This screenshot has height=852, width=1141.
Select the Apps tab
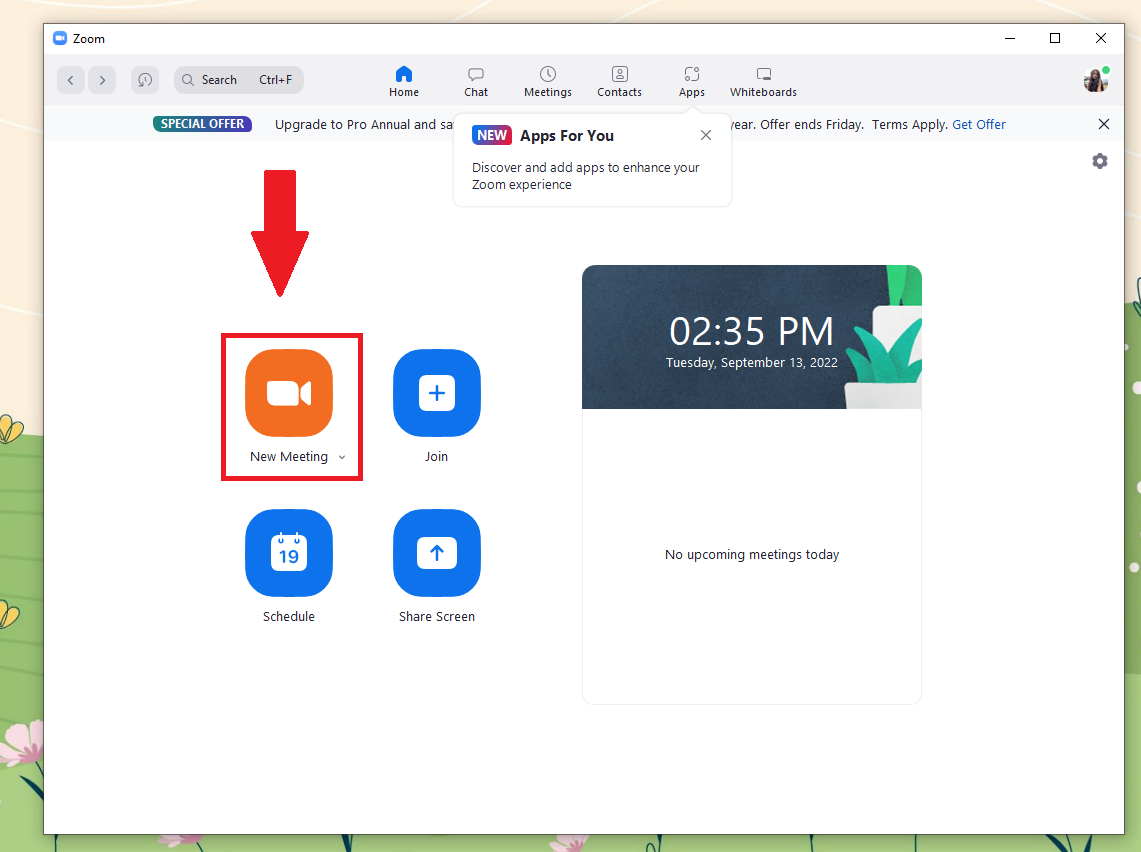[691, 81]
